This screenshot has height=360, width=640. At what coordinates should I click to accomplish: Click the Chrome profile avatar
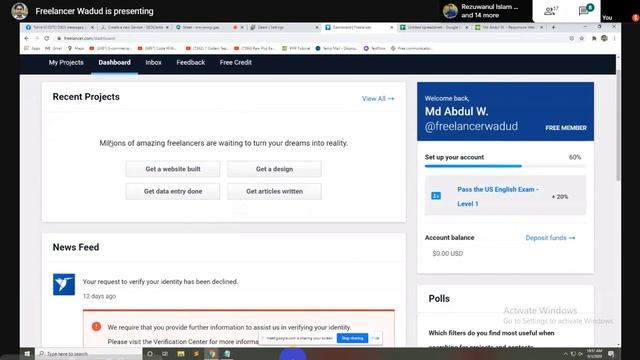604,38
